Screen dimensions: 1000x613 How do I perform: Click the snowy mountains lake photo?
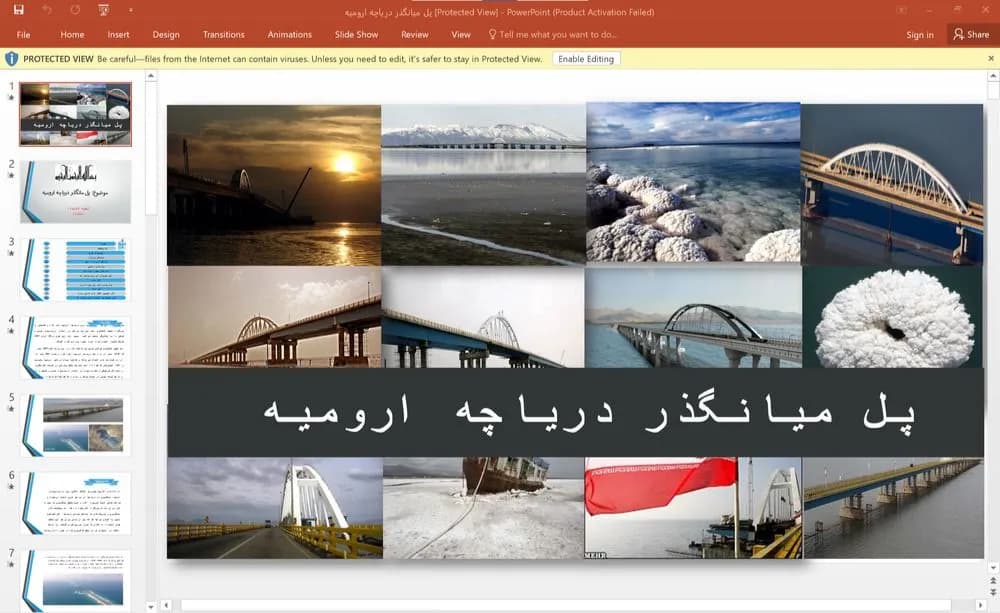point(483,184)
